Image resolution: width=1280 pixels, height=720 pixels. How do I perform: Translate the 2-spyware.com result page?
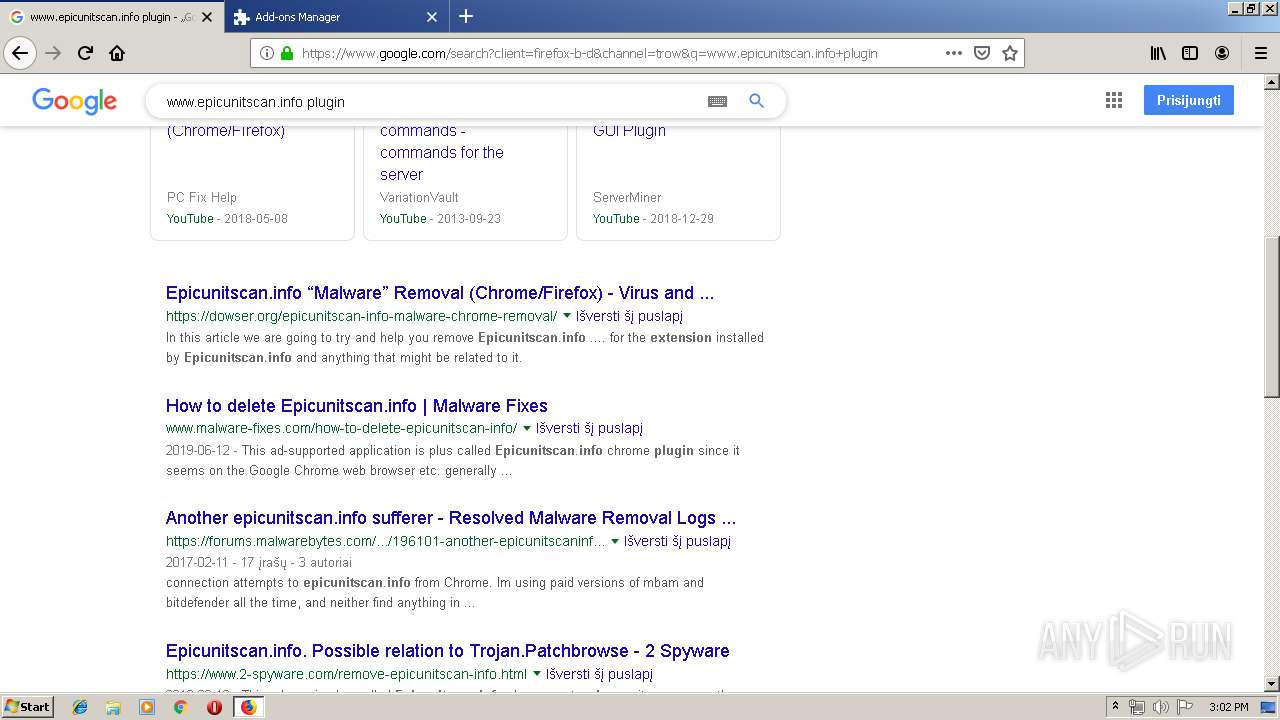599,674
